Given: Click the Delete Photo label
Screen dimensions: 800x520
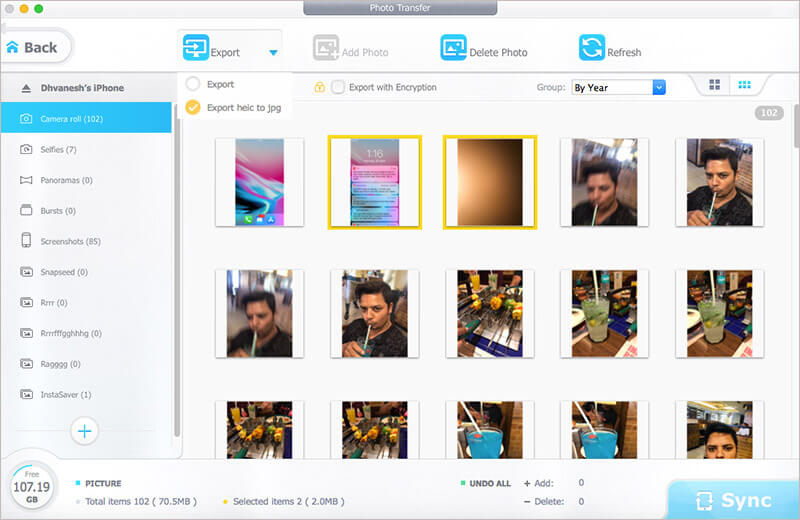Looking at the screenshot, I should [498, 53].
